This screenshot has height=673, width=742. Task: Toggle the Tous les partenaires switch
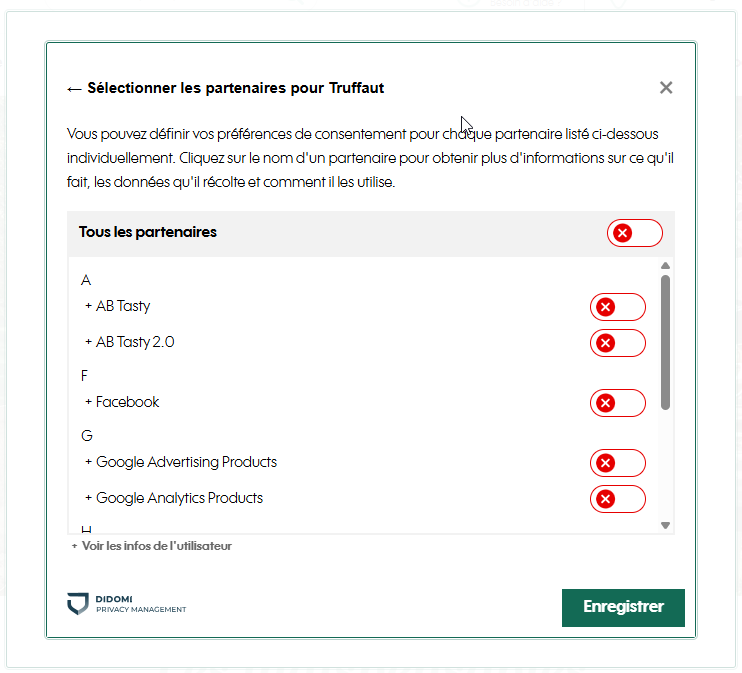[x=634, y=233]
